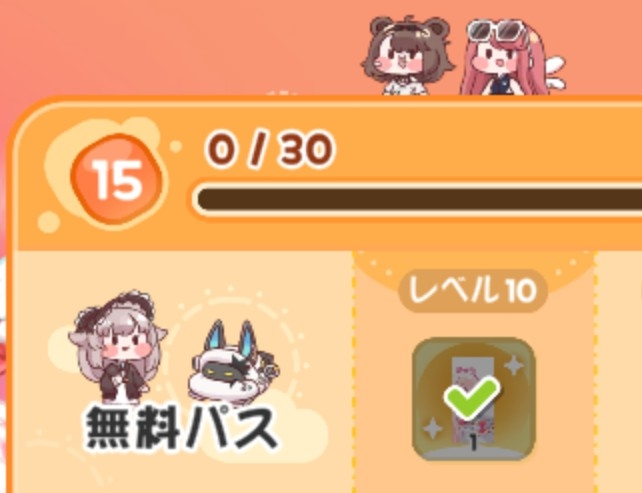This screenshot has width=642, height=493.
Task: Click the green checkmark on claimed reward
Action: pos(472,398)
